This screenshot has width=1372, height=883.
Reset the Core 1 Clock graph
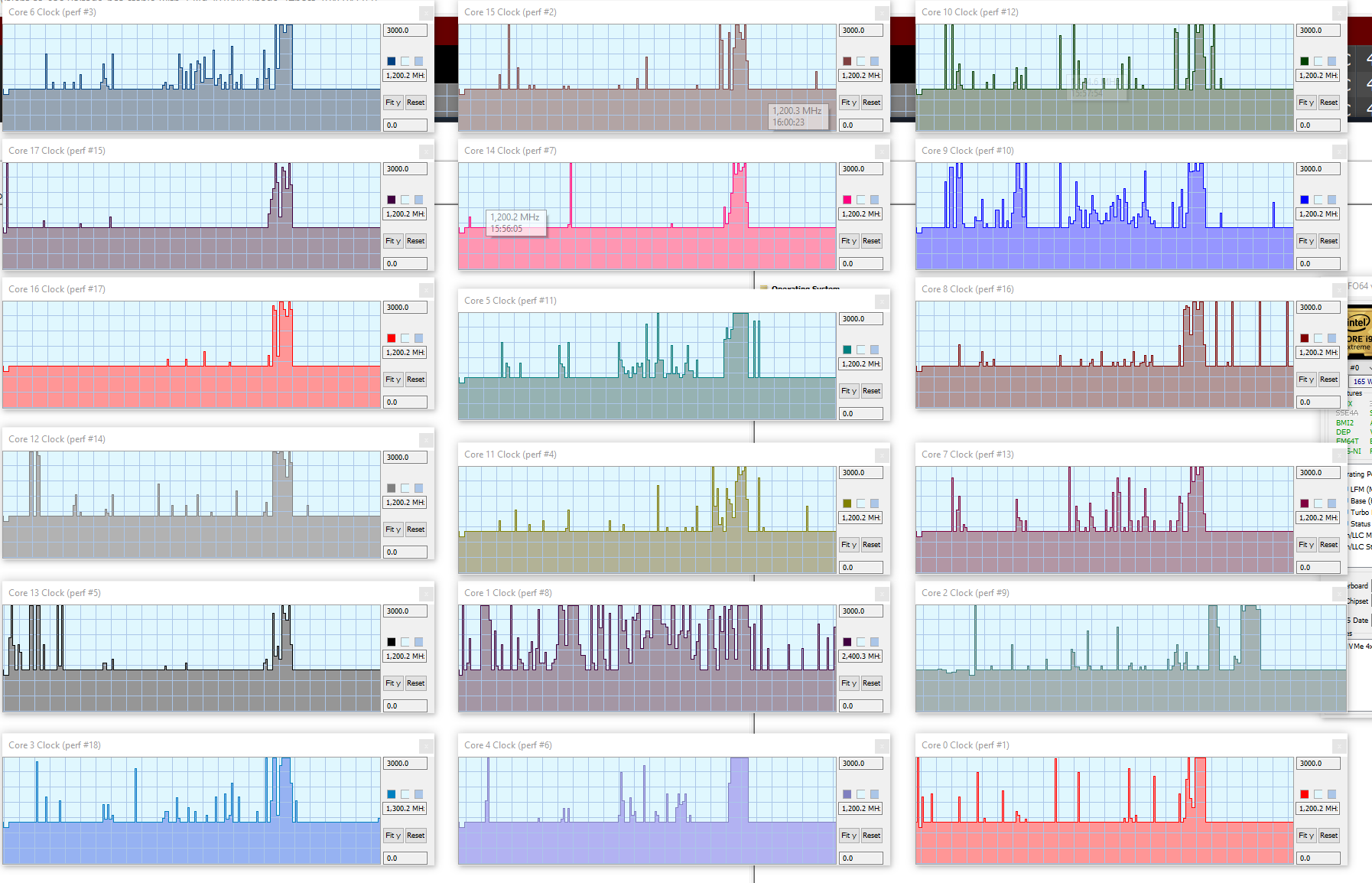(871, 683)
